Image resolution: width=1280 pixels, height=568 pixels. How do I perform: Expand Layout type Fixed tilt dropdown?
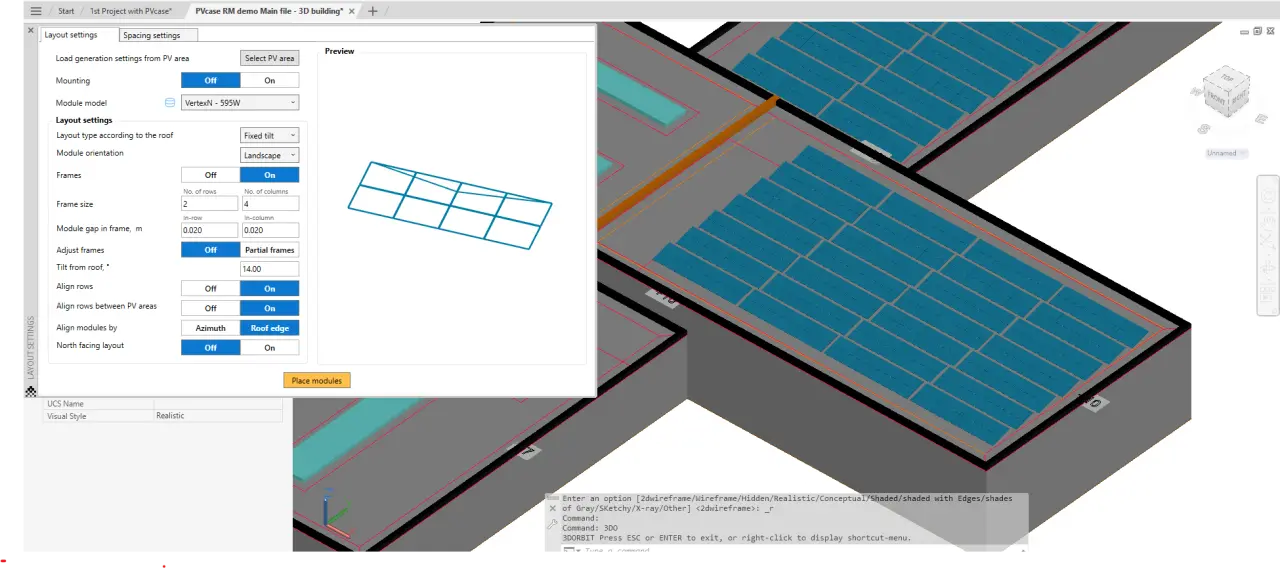click(270, 136)
